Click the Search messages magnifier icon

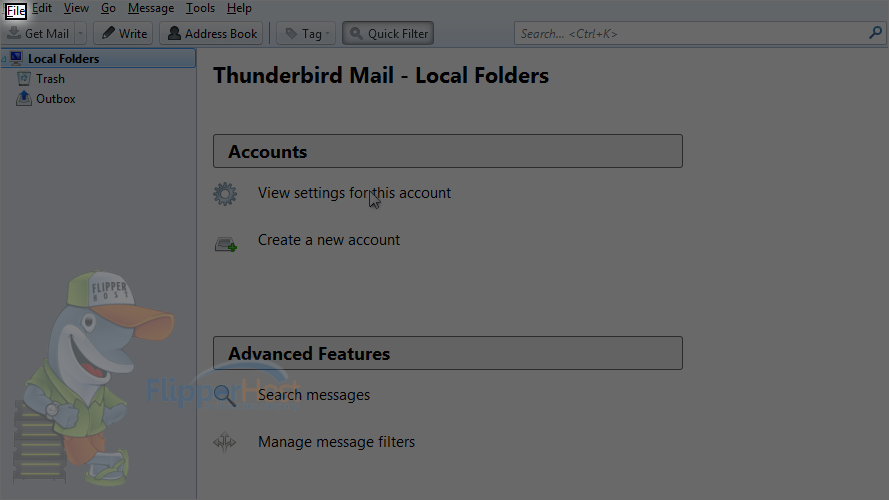225,395
